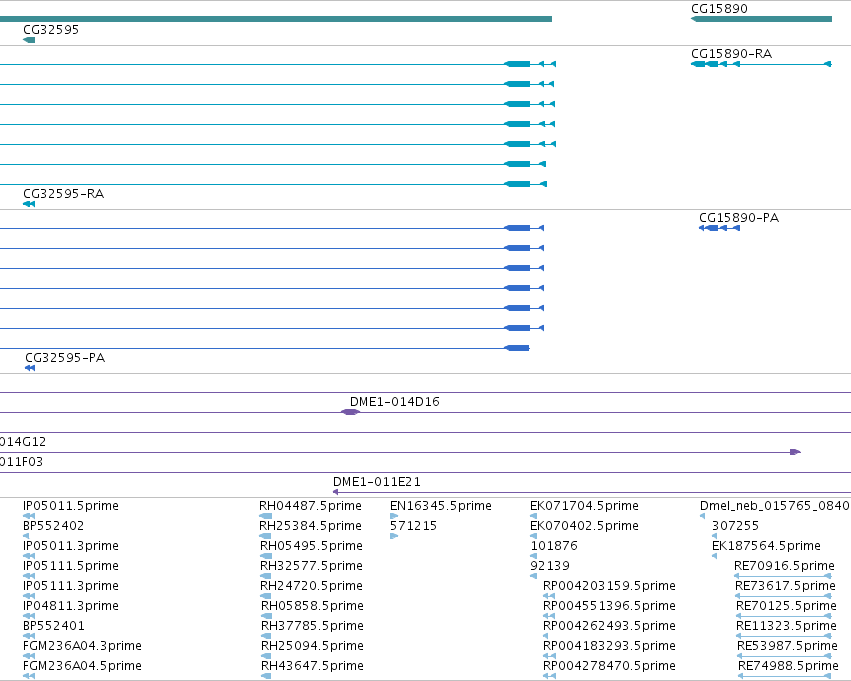The image size is (851, 681).
Task: Select RP004551396.5prime EST label
Action: pos(609,606)
